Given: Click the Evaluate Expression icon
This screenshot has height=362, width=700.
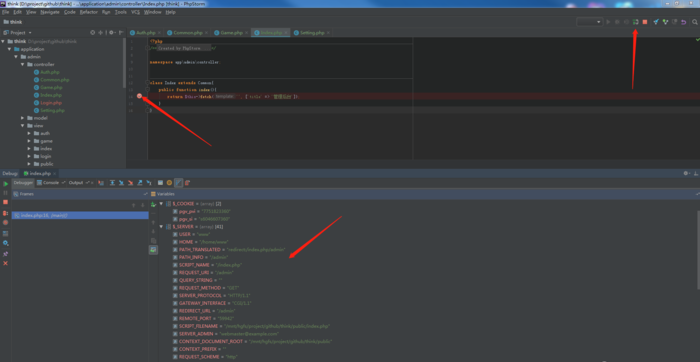Looking at the screenshot, I should pyautogui.click(x=160, y=183).
